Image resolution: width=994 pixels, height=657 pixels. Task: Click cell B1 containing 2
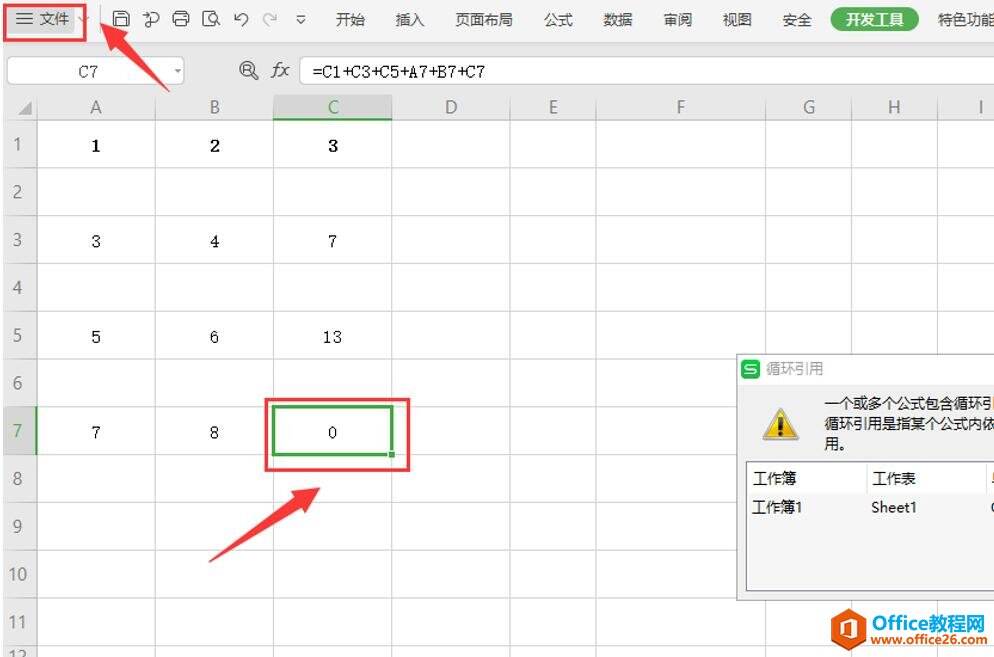point(214,145)
